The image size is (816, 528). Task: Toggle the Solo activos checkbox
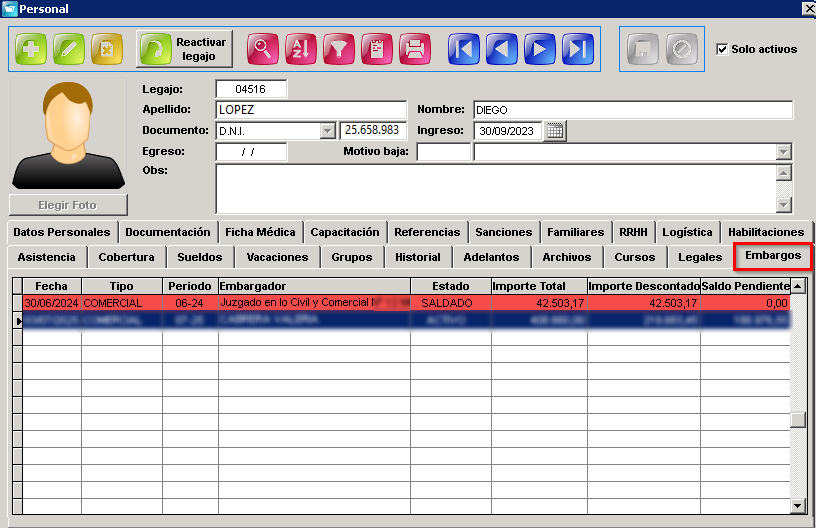click(722, 49)
